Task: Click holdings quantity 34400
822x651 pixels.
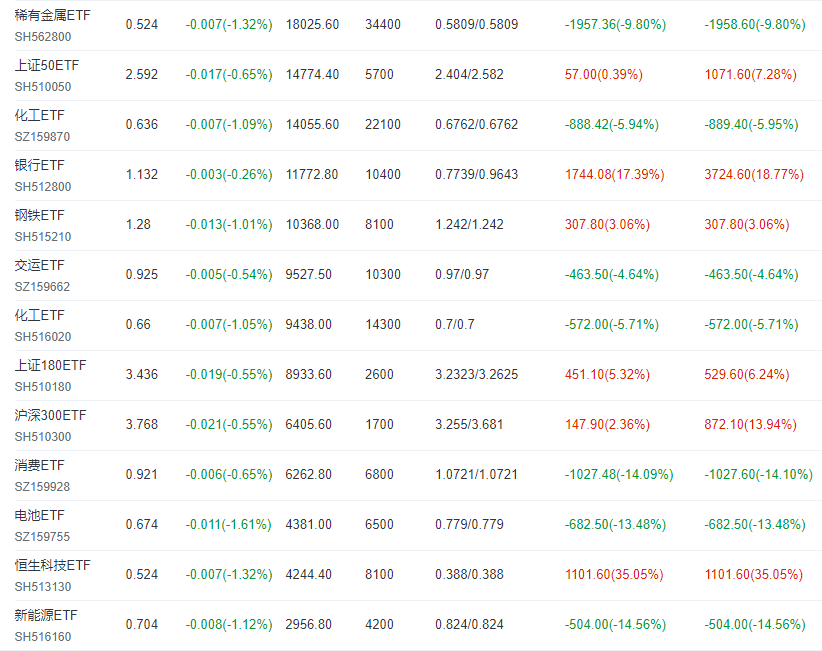Action: click(x=383, y=25)
